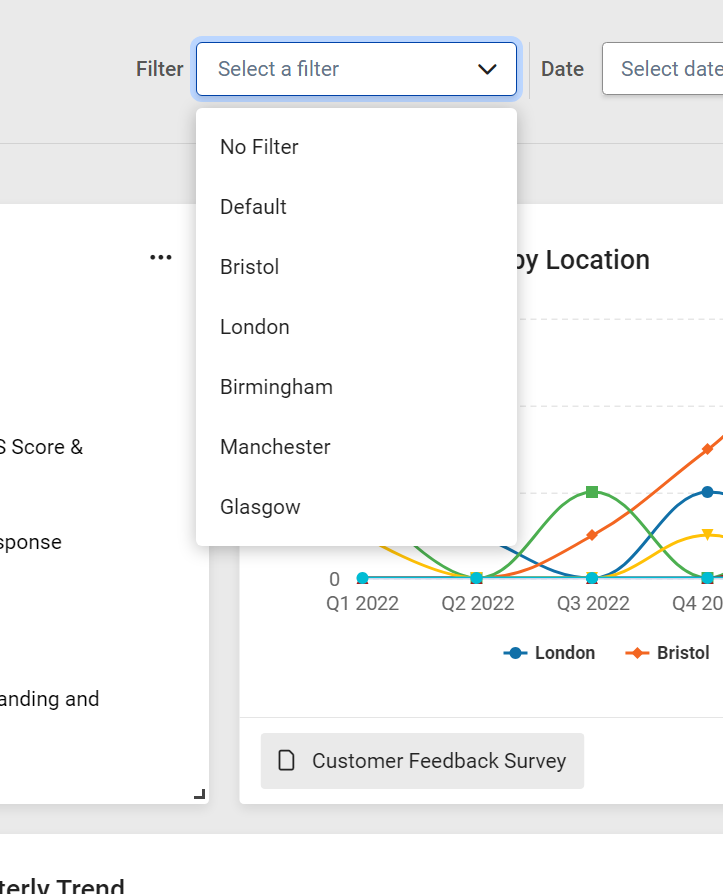The width and height of the screenshot is (723, 894).
Task: Select the London filter option
Action: (255, 327)
